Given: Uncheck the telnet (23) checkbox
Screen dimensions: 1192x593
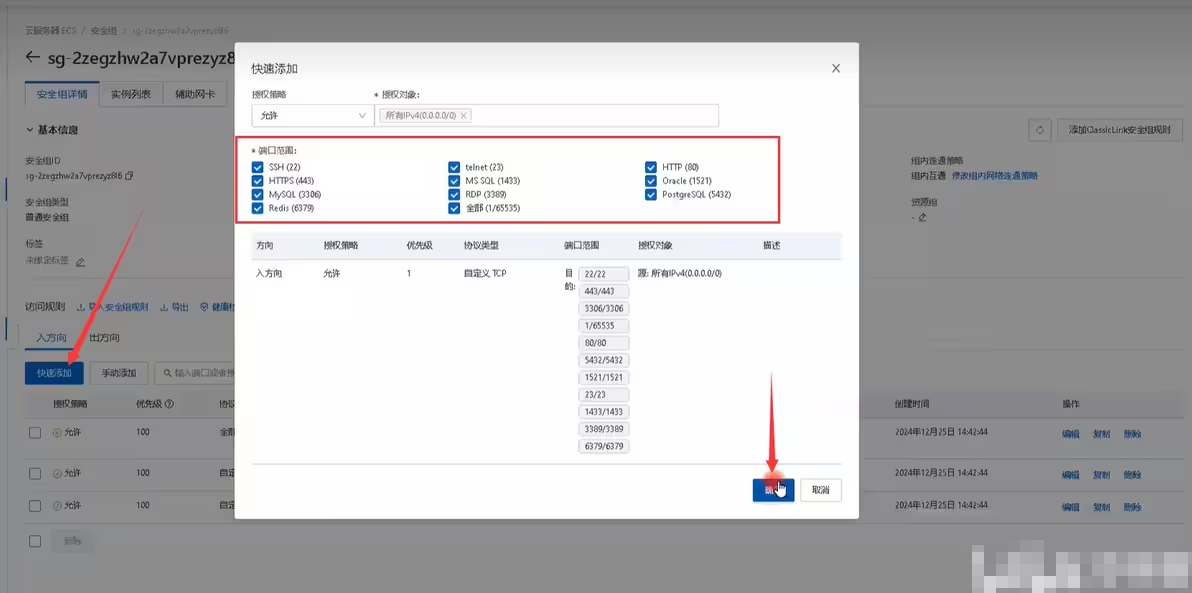Looking at the screenshot, I should (x=454, y=167).
